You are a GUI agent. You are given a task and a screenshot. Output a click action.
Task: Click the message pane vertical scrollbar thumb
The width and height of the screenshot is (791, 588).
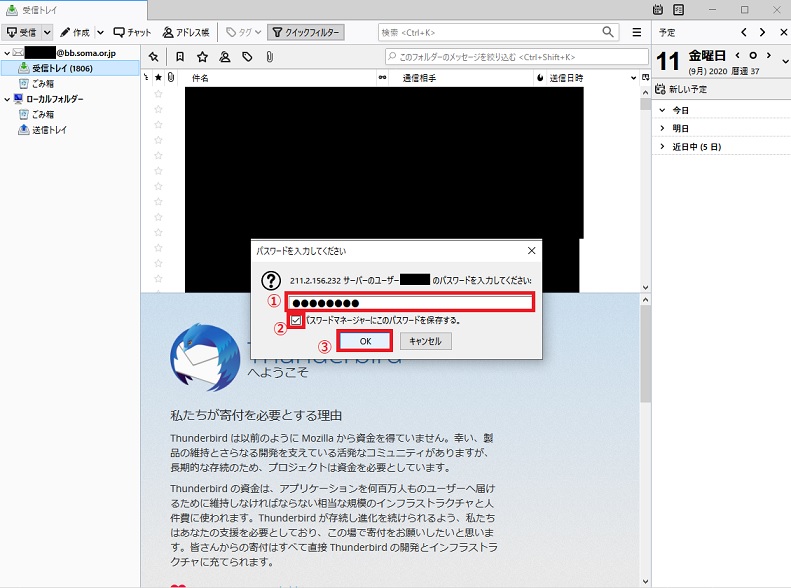[645, 353]
